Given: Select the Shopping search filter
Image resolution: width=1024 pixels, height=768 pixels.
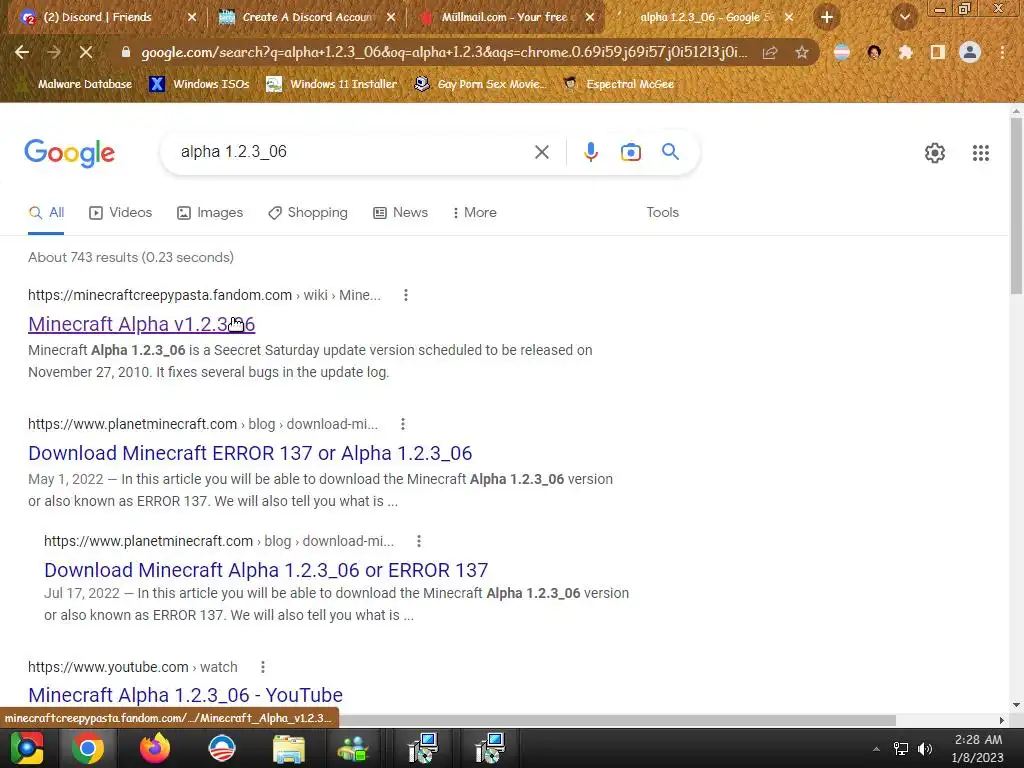Looking at the screenshot, I should (x=308, y=213).
